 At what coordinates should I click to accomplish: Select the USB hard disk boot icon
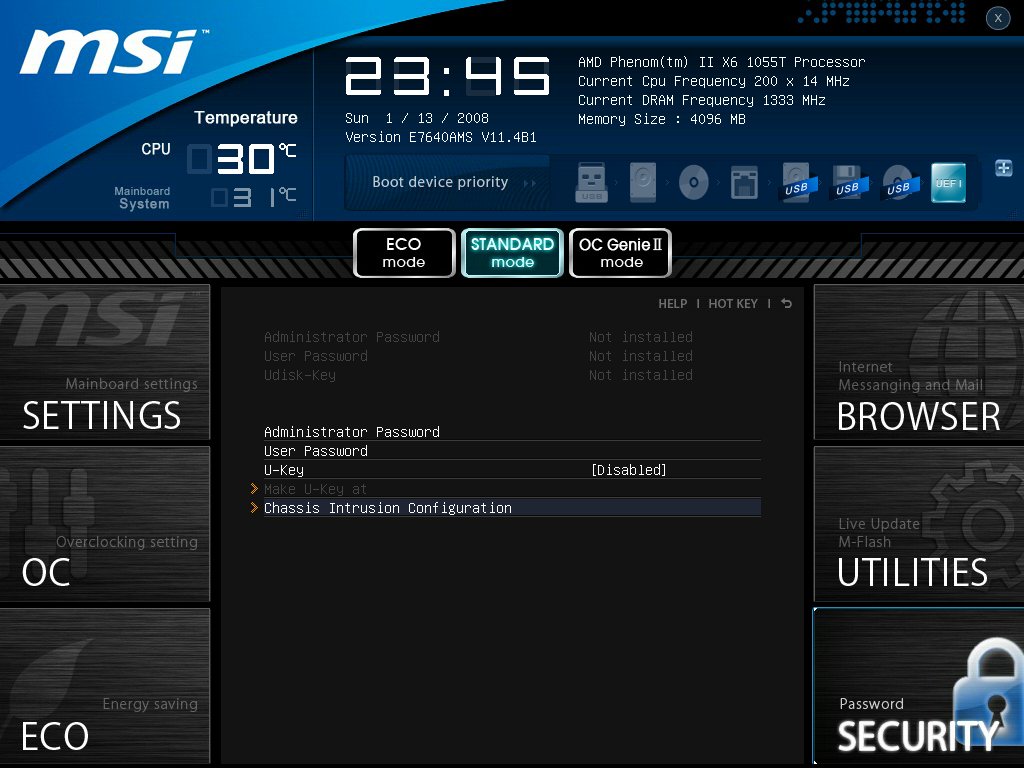coord(797,183)
